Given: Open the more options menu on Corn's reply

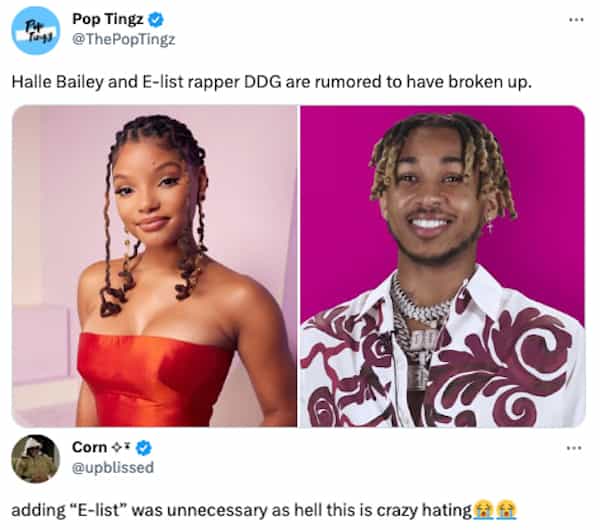Looking at the screenshot, I should point(574,448).
